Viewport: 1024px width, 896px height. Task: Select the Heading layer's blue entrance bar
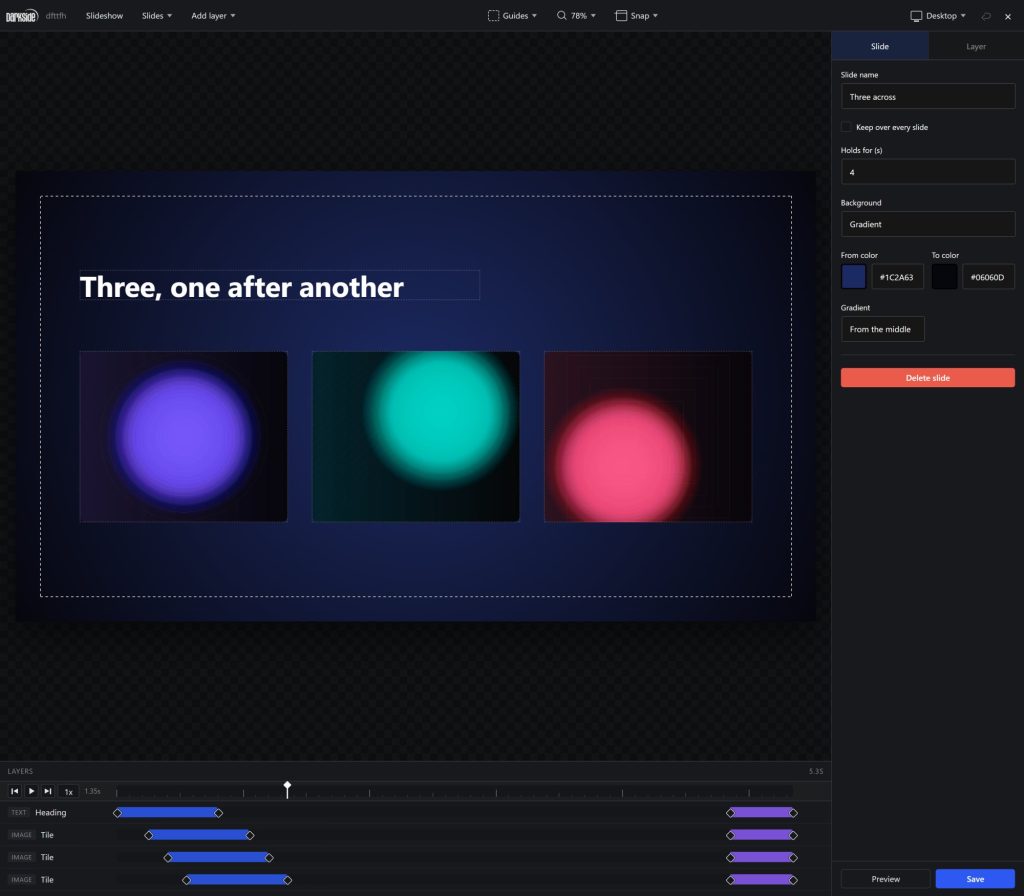coord(168,813)
